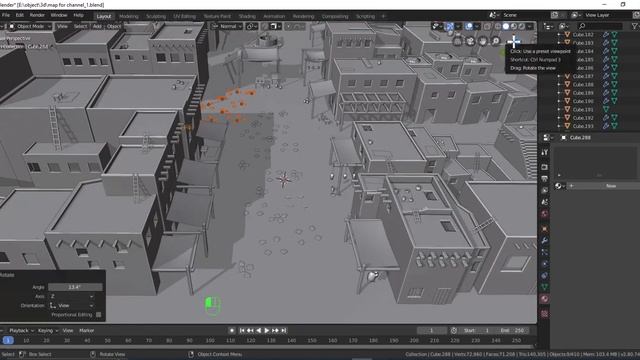
Task: Open the Scene properties tab
Action: click(x=544, y=202)
